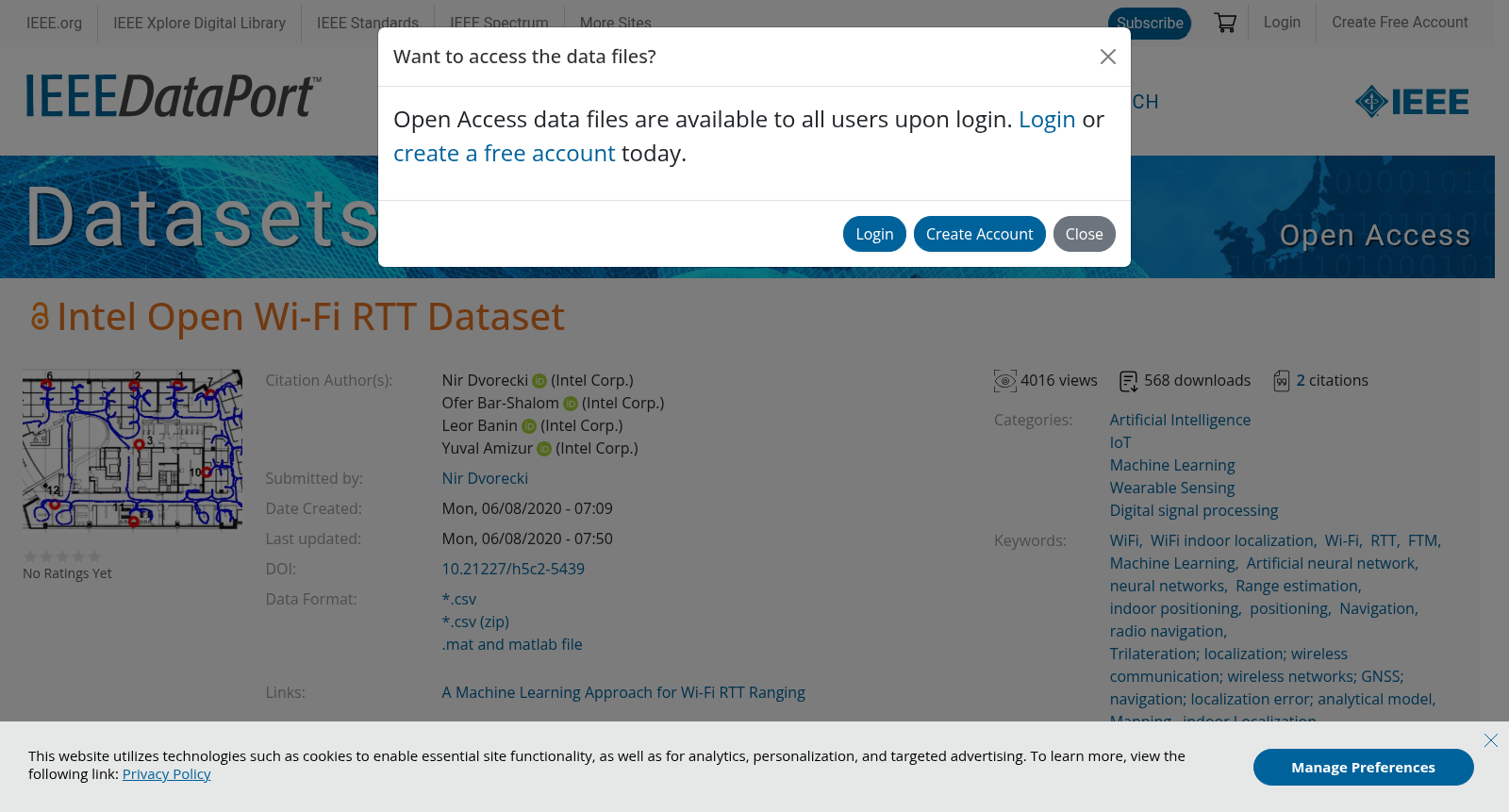Dismiss the cookie banner with X
Viewport: 1509px width, 812px height.
point(1491,740)
